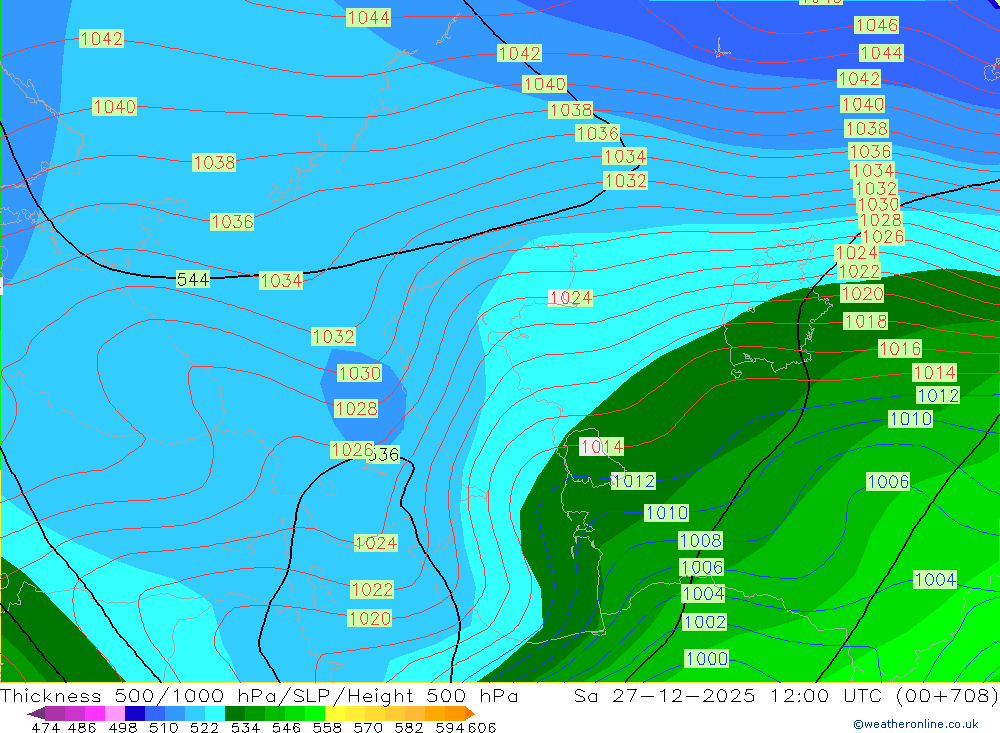Pick the light pink legend swatch
1000x733 pixels.
(115, 713)
